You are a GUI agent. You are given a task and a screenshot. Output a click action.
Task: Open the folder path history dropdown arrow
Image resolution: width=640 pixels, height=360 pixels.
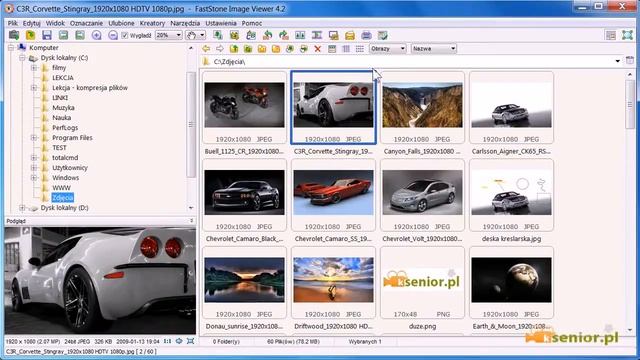click(618, 61)
